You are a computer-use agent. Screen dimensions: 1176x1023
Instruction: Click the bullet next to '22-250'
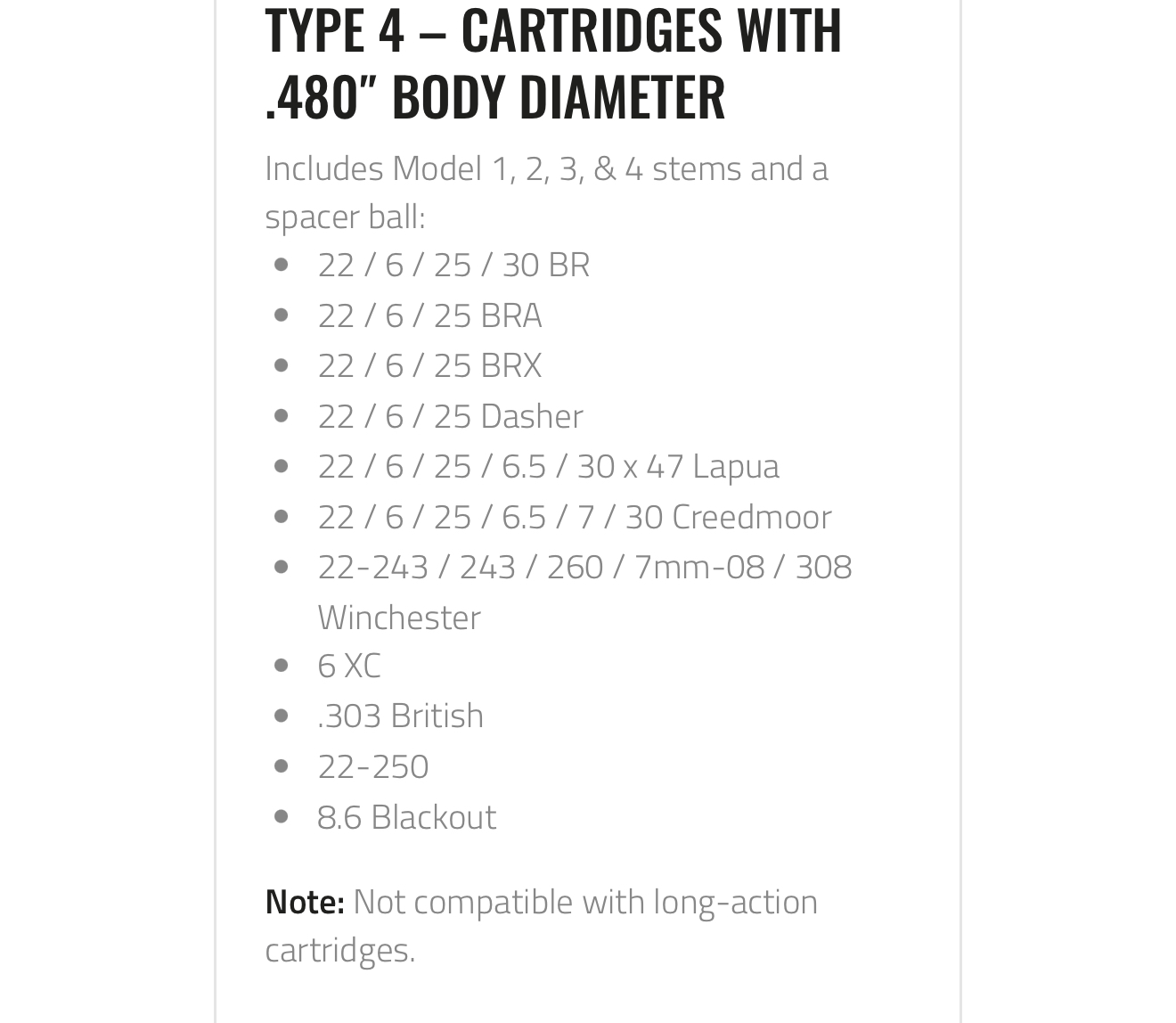(x=282, y=765)
